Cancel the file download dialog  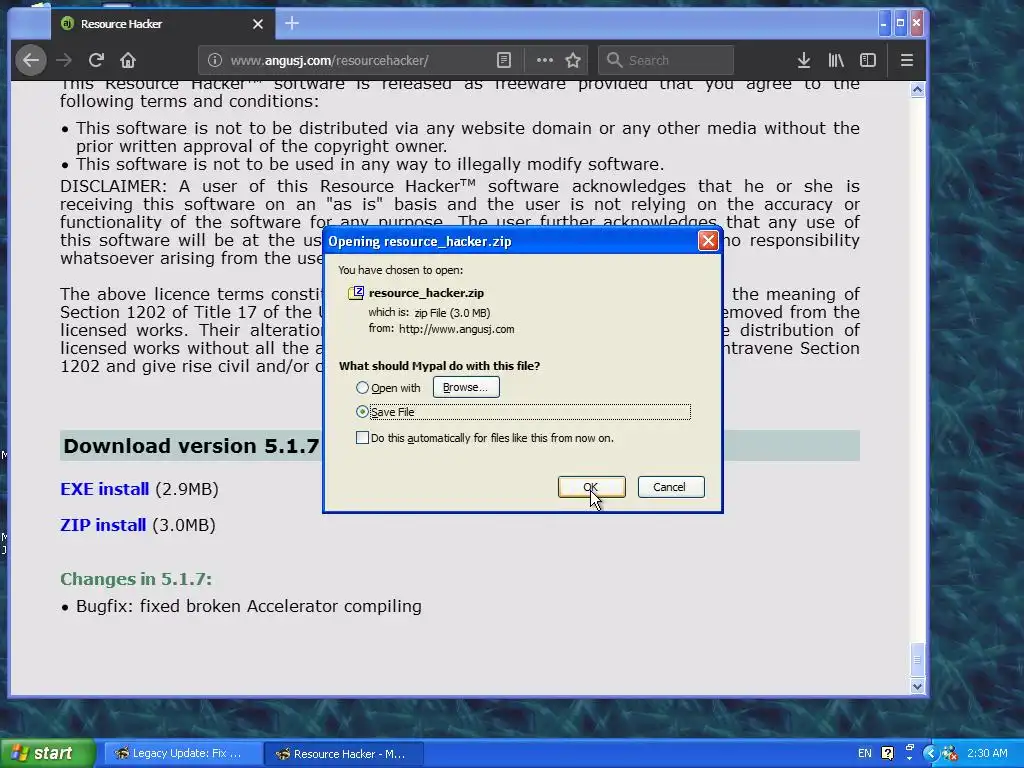pos(671,487)
